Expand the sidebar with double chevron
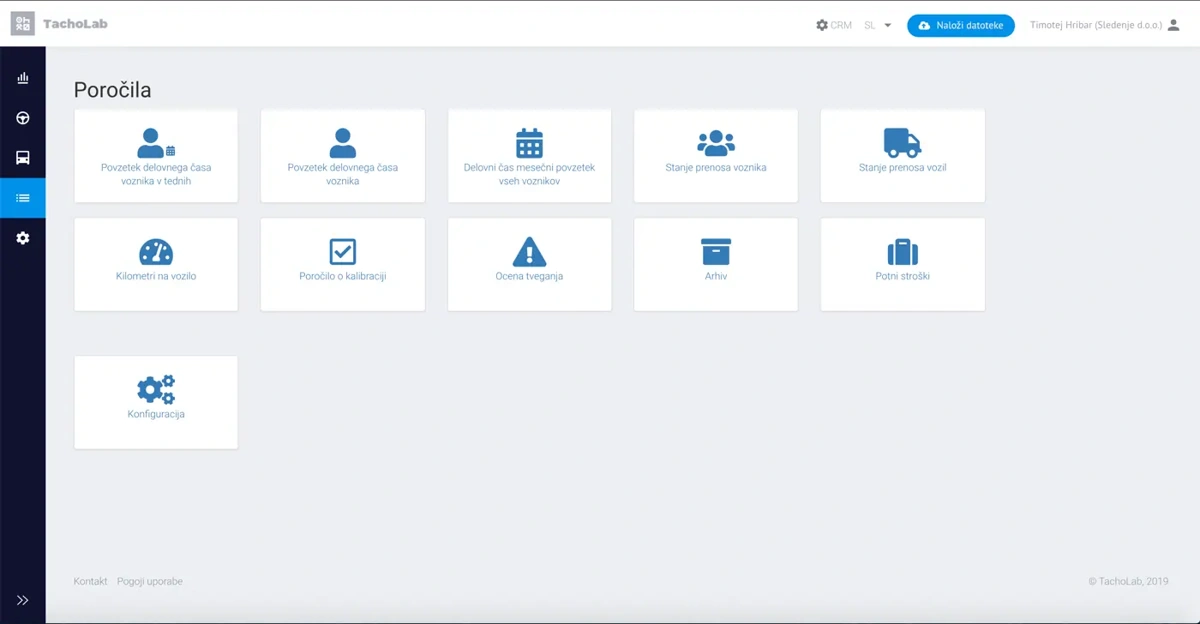Screen dimensions: 1200x624 pyautogui.click(x=23, y=600)
